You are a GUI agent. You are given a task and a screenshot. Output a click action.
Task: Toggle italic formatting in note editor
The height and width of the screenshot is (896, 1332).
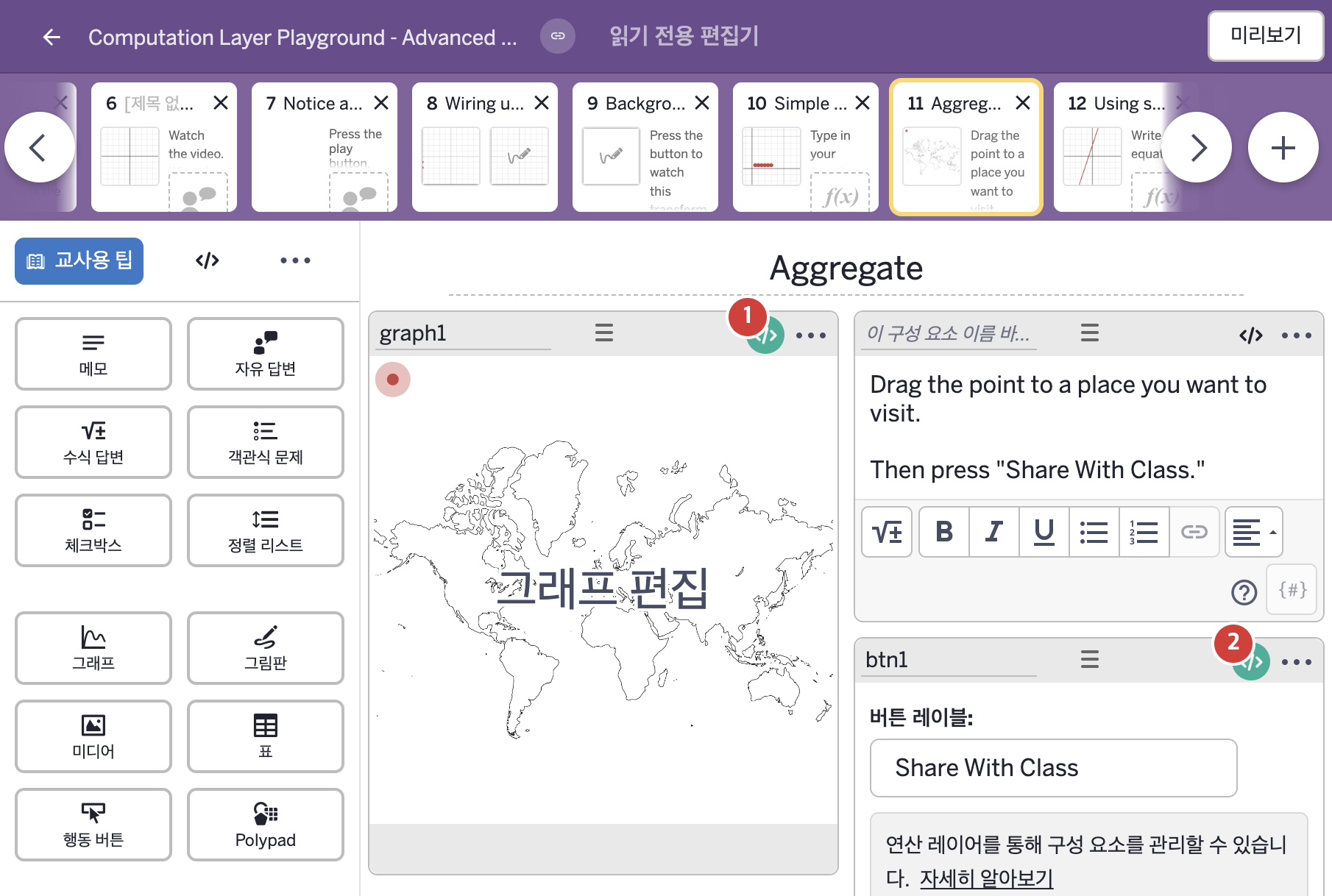coord(994,531)
